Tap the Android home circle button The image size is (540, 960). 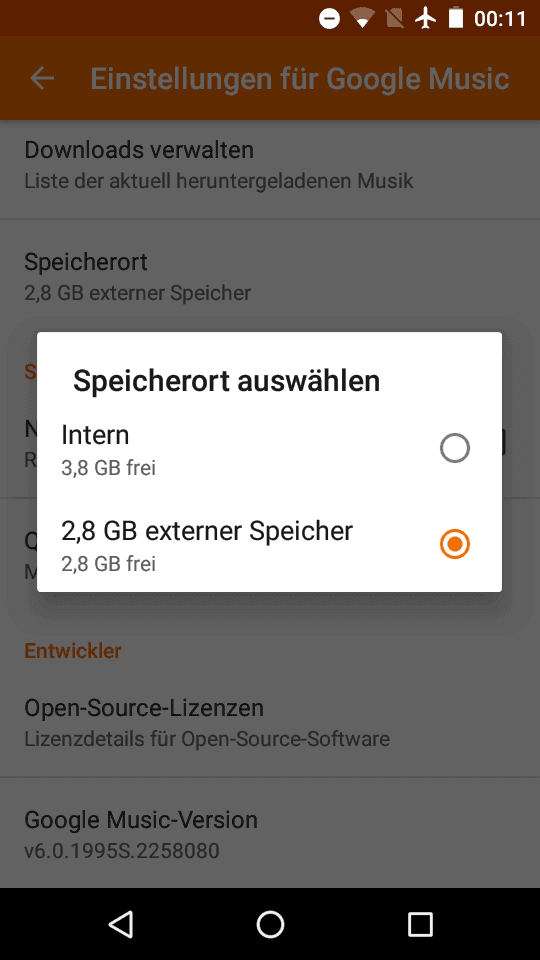point(270,924)
